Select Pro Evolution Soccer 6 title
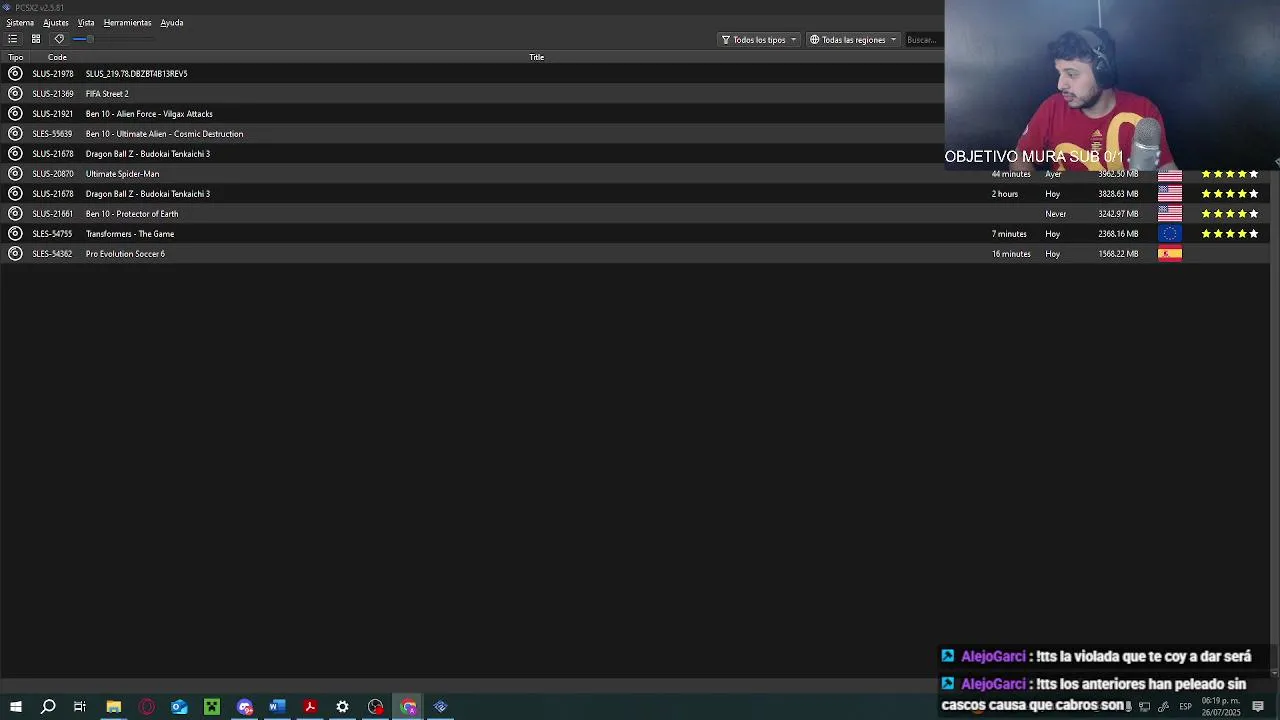 (125, 254)
